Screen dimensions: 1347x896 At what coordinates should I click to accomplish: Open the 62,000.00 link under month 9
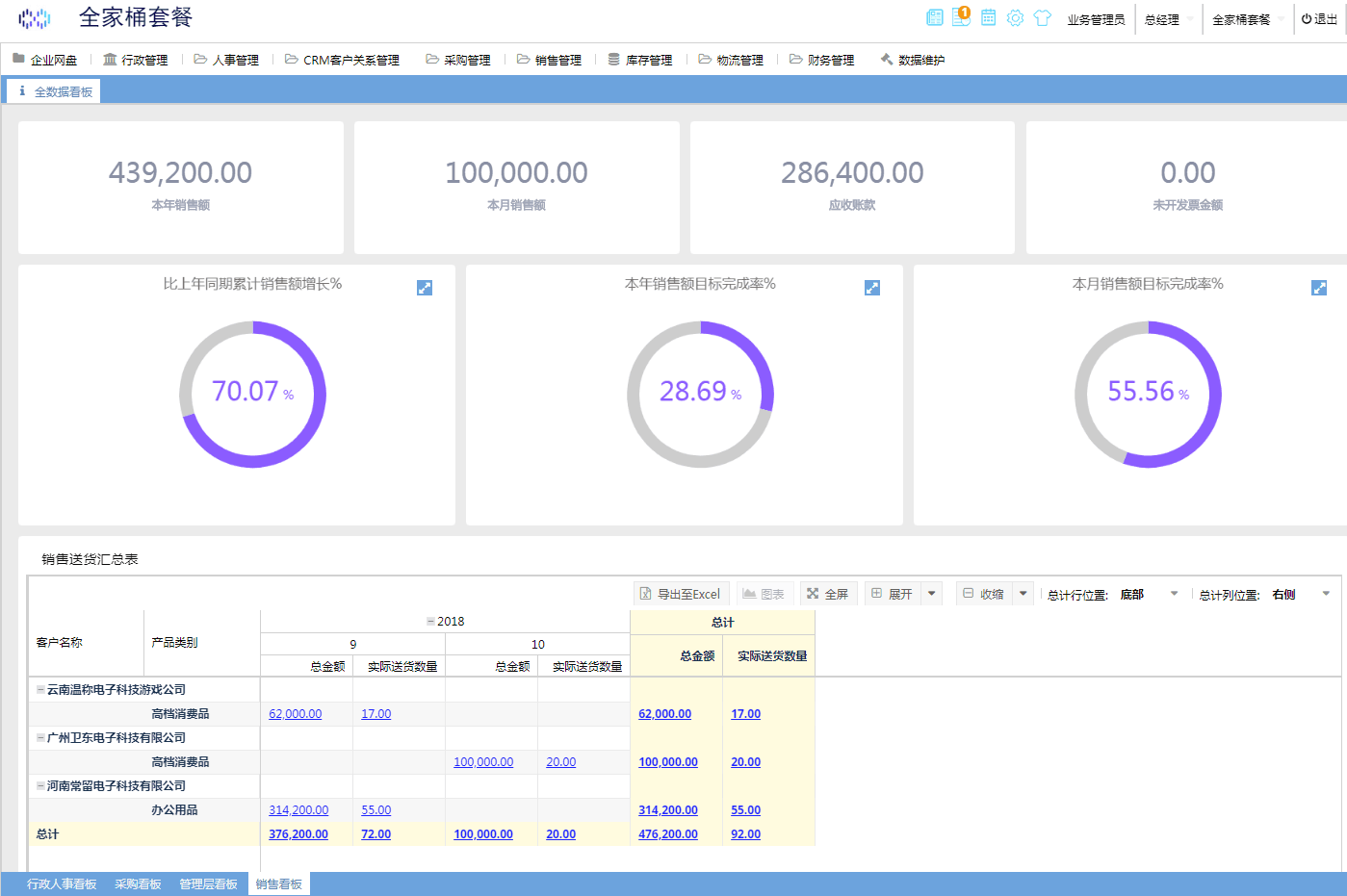(296, 714)
